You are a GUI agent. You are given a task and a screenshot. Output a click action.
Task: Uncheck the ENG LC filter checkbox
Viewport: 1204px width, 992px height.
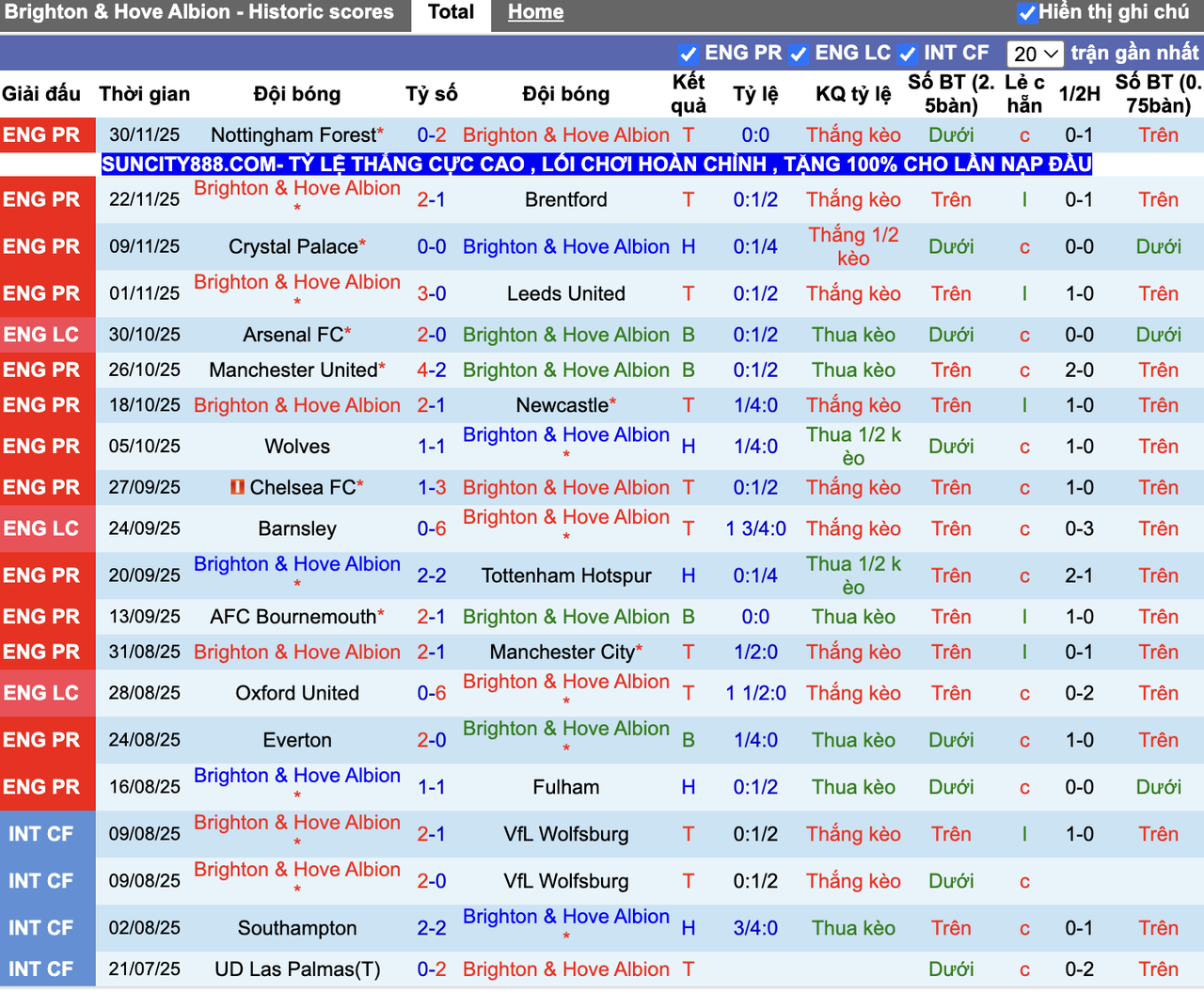[x=799, y=54]
